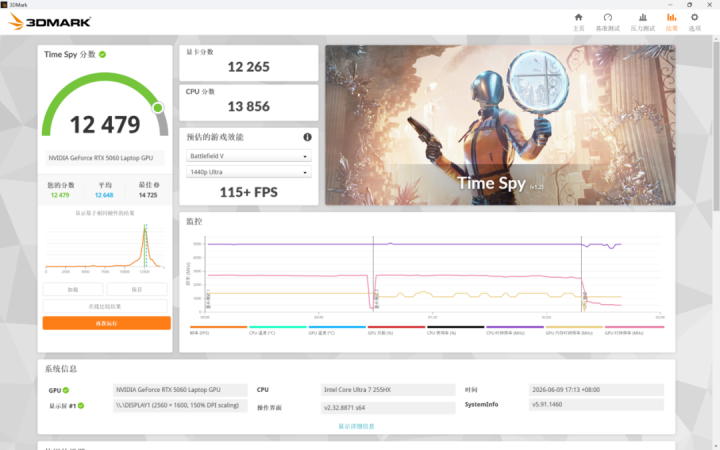Click green check beside Time Spy 分数
This screenshot has width=720, height=450.
pos(102,54)
